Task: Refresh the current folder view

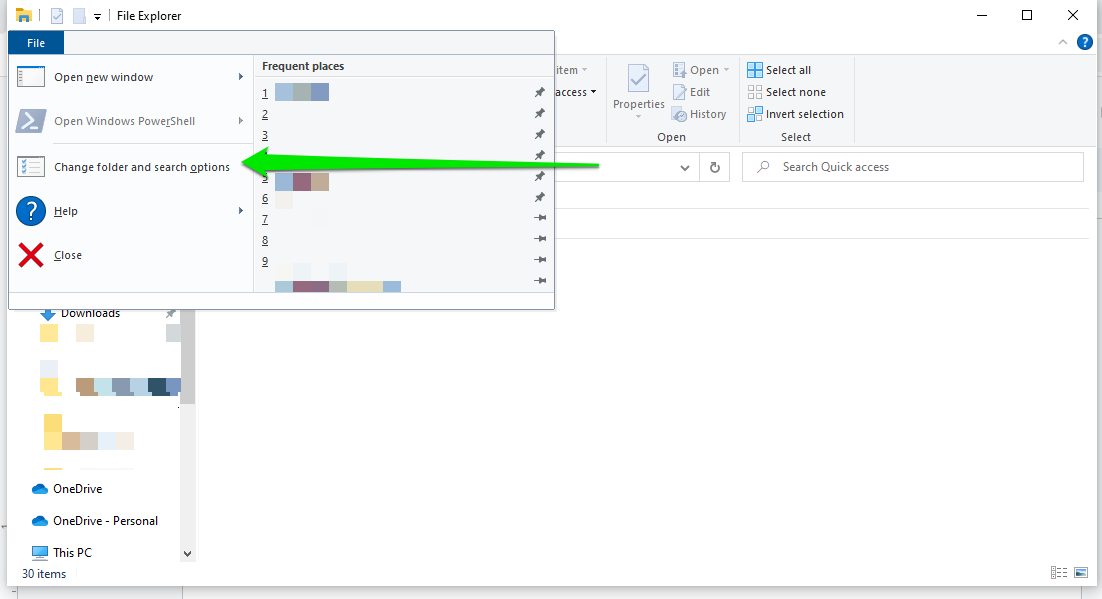Action: click(x=715, y=167)
